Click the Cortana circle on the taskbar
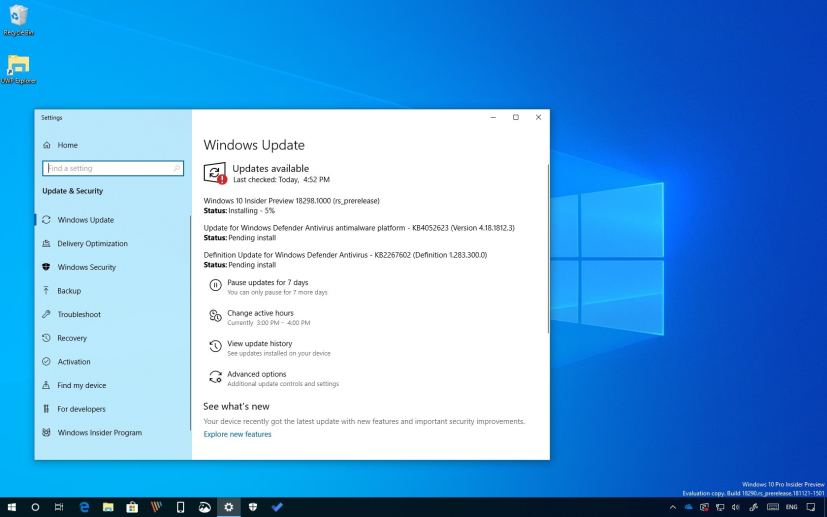Image resolution: width=827 pixels, height=517 pixels. point(35,508)
